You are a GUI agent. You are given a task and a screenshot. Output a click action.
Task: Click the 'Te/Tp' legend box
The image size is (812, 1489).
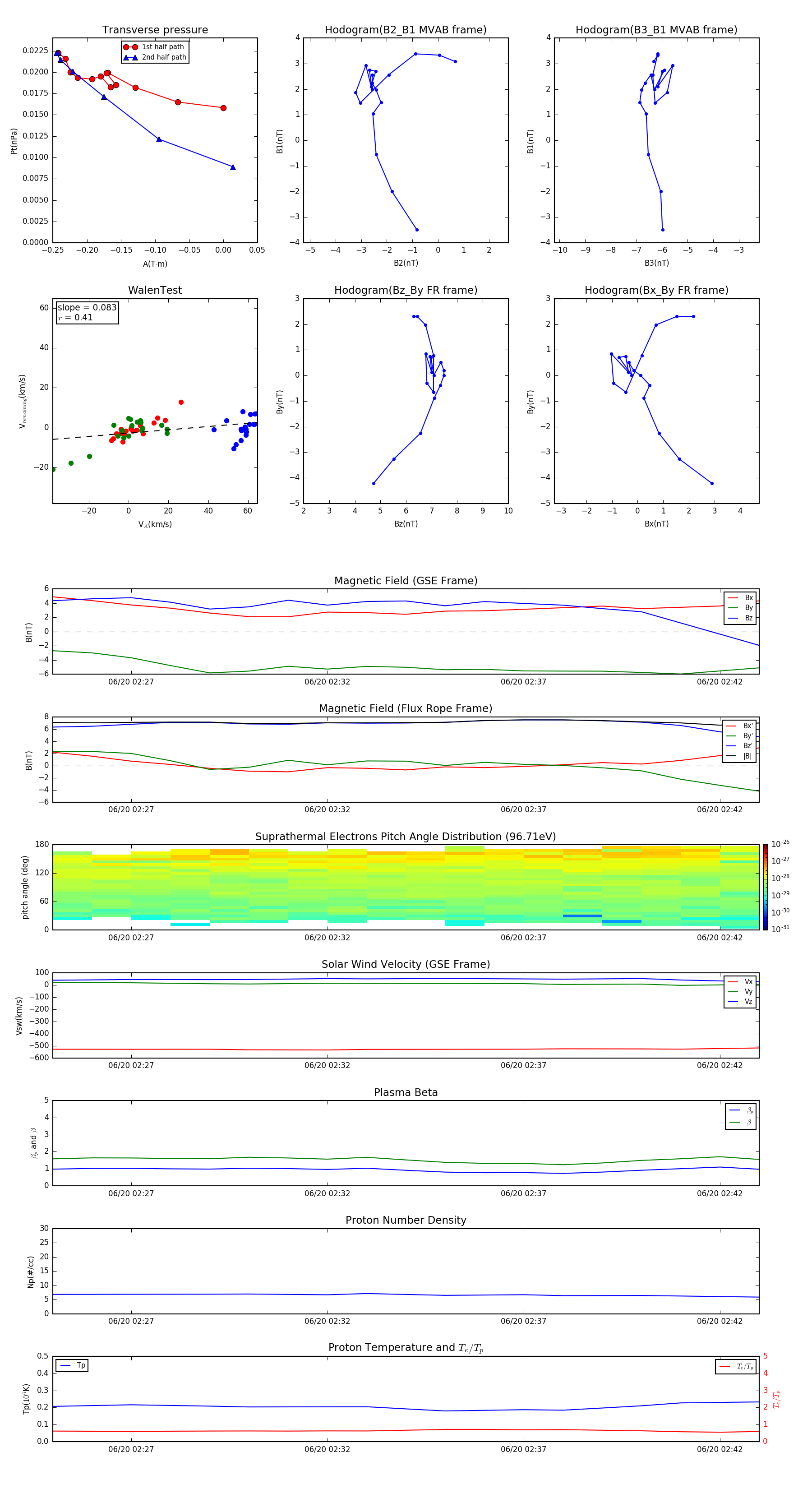[x=736, y=1366]
